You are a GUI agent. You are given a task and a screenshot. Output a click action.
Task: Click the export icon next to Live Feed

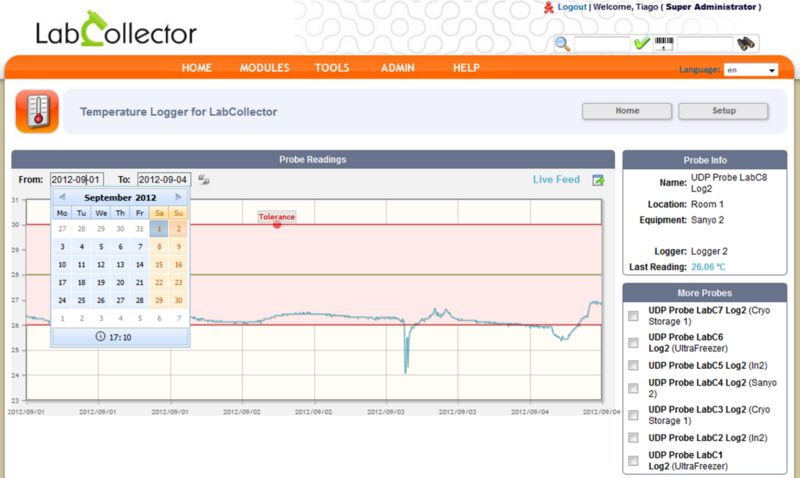click(598, 180)
